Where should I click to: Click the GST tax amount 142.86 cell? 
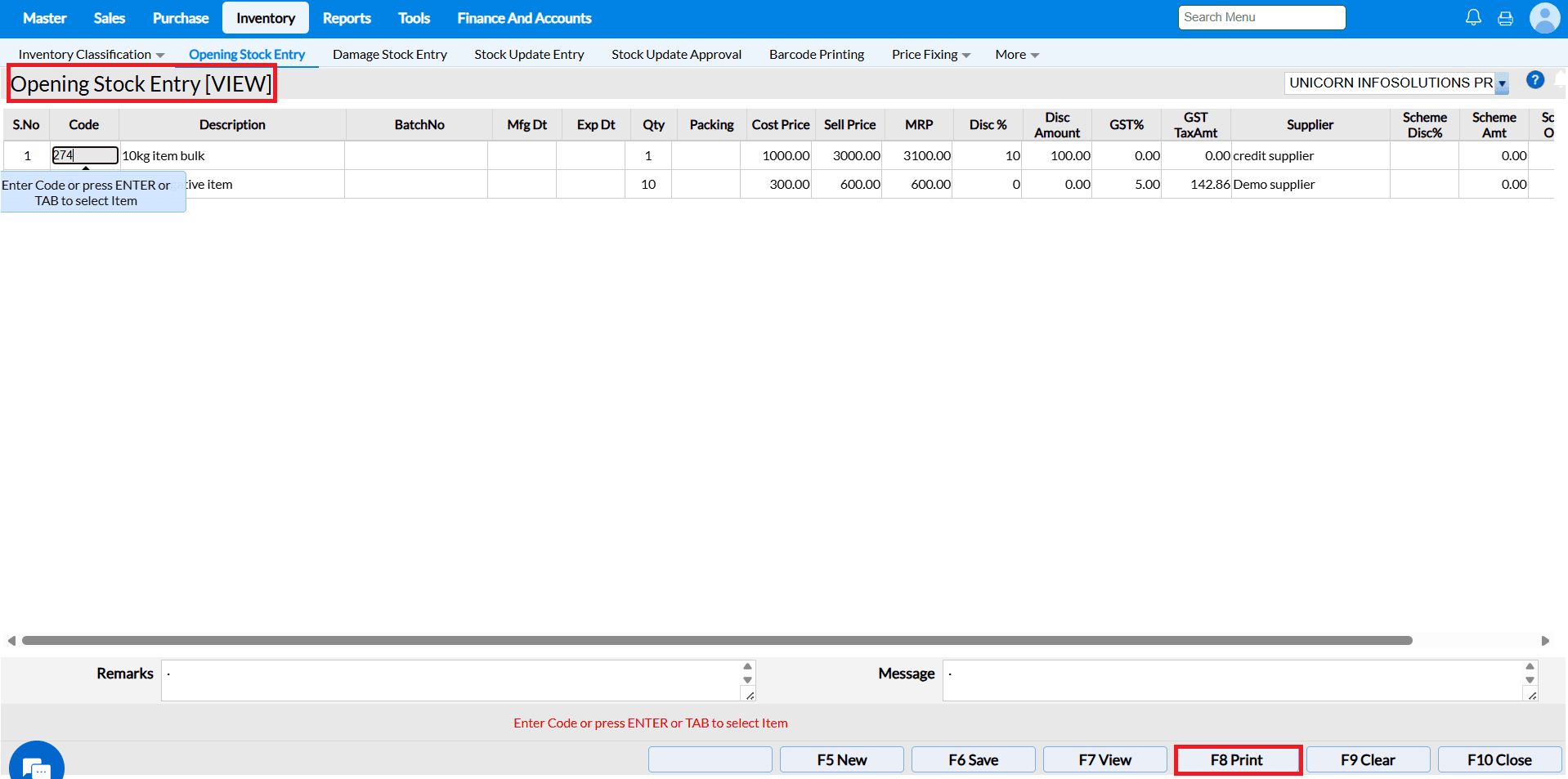pos(1197,184)
